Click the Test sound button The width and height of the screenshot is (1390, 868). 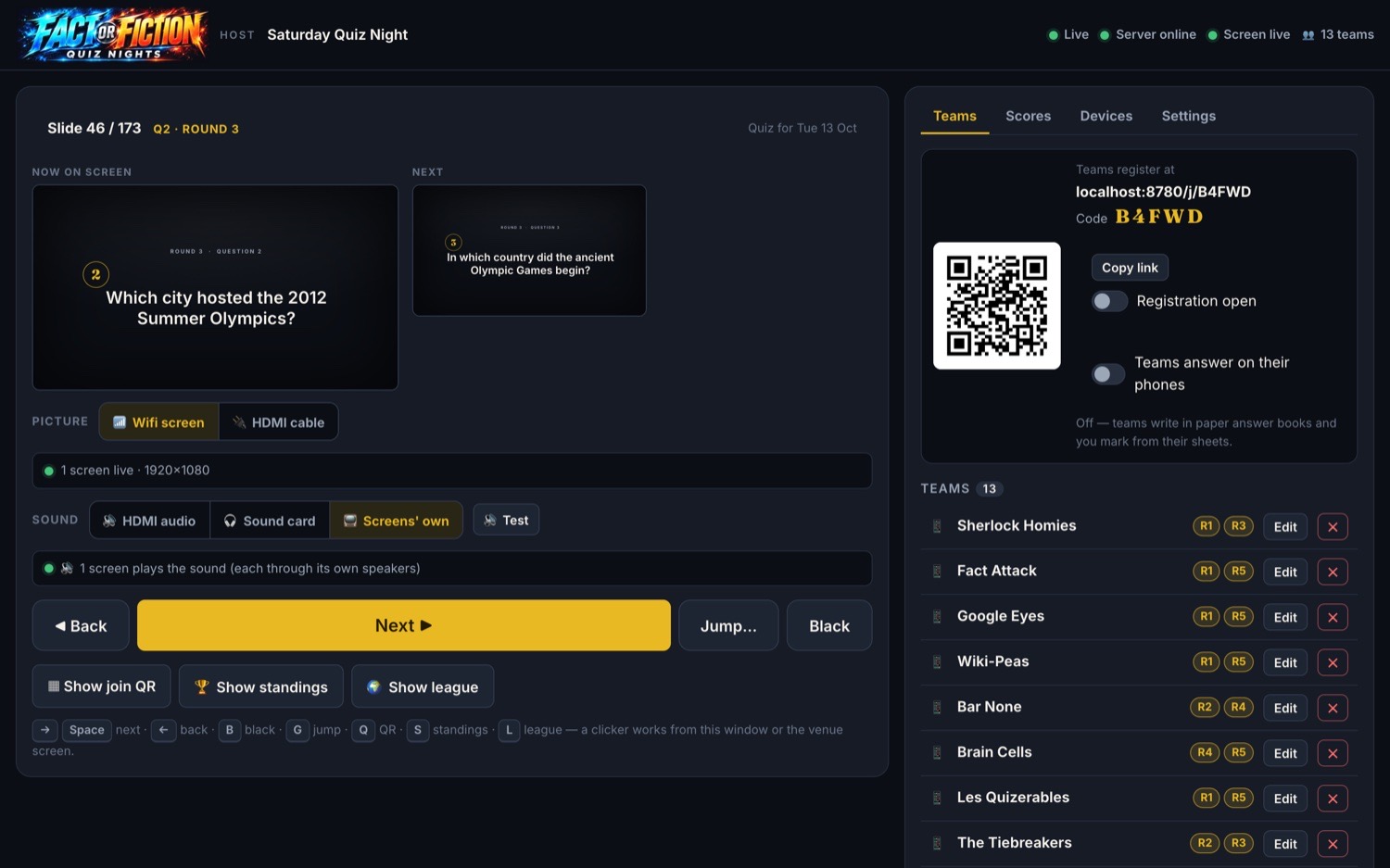506,520
